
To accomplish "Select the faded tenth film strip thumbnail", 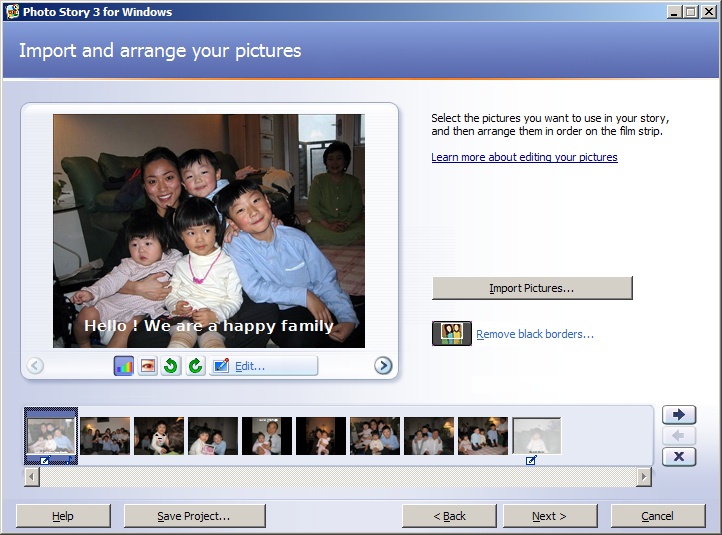I will click(536, 436).
